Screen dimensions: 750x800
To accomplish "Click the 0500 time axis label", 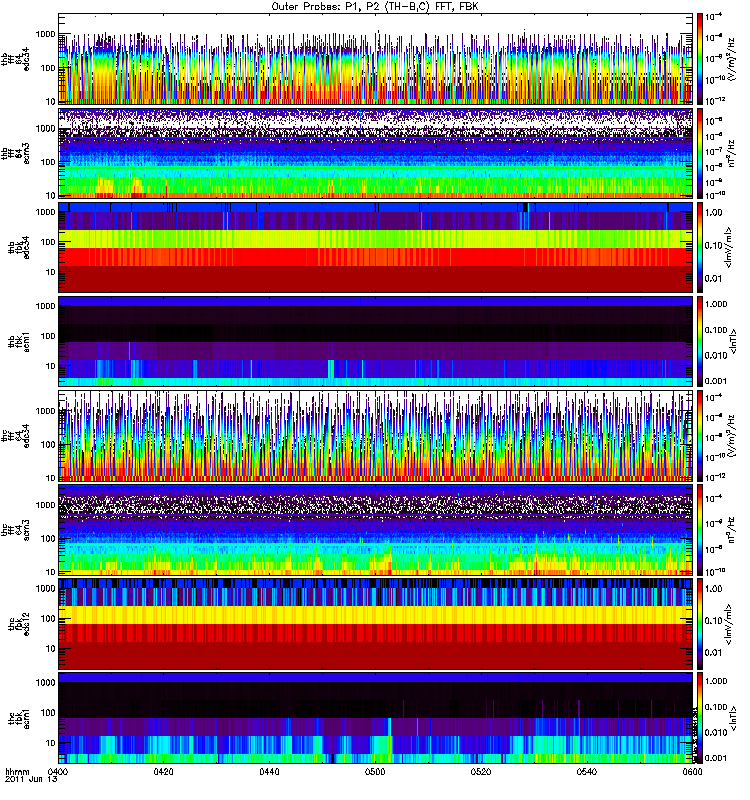I will (375, 772).
